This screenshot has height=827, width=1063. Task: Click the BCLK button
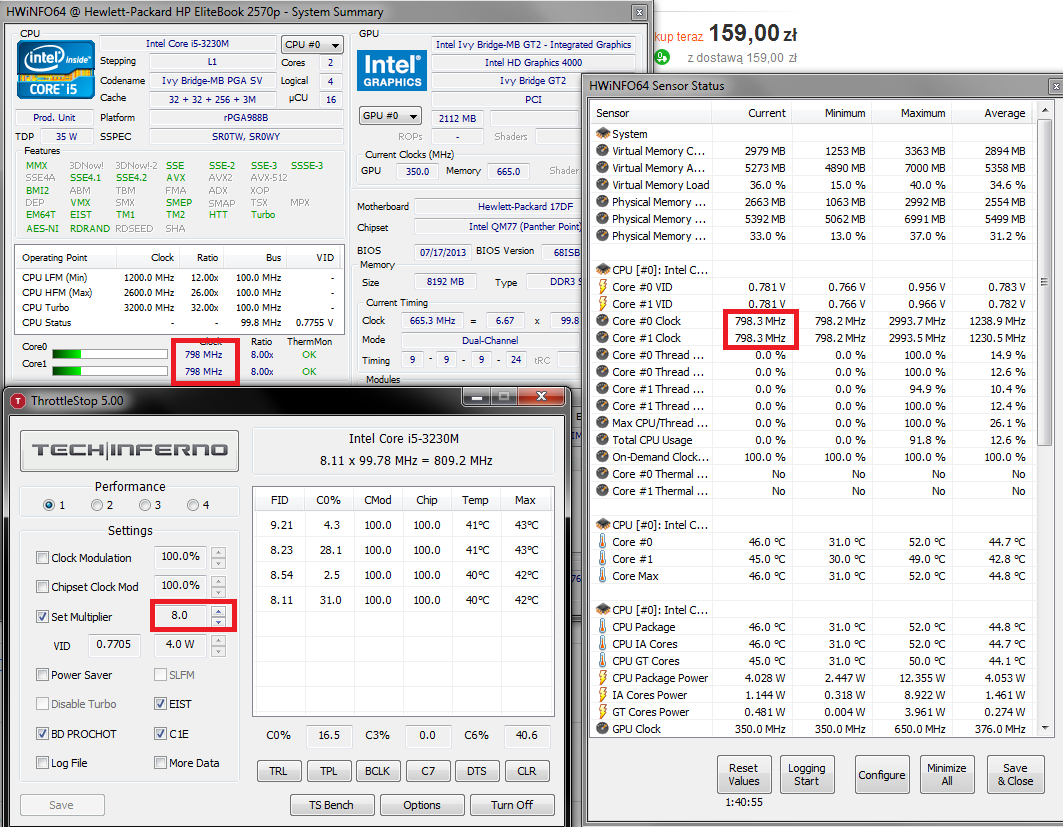click(x=378, y=771)
